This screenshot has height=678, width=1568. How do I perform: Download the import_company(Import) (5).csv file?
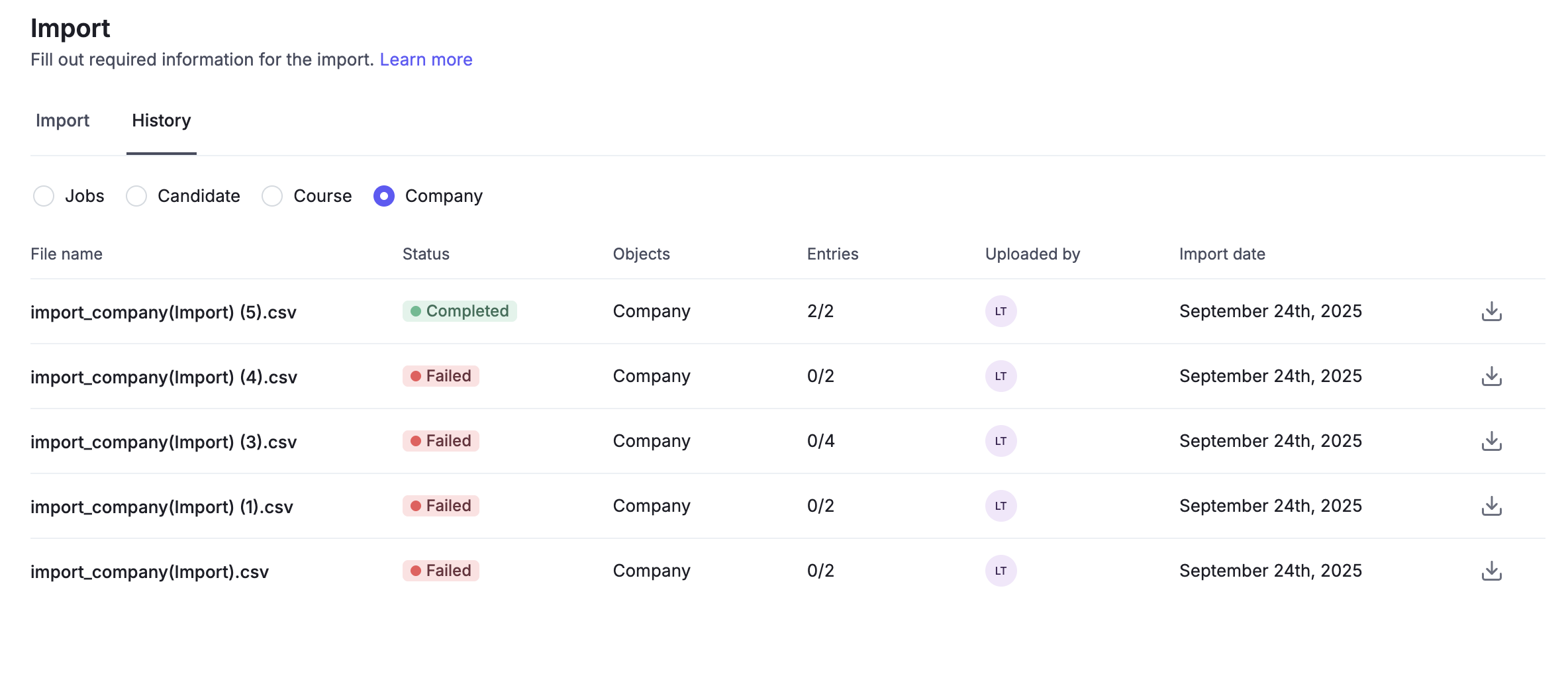click(1491, 311)
